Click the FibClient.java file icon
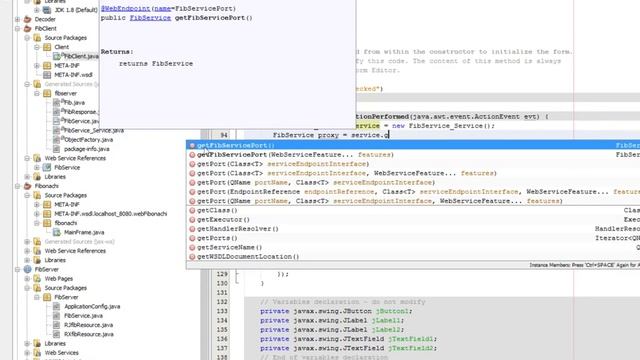 point(57,56)
